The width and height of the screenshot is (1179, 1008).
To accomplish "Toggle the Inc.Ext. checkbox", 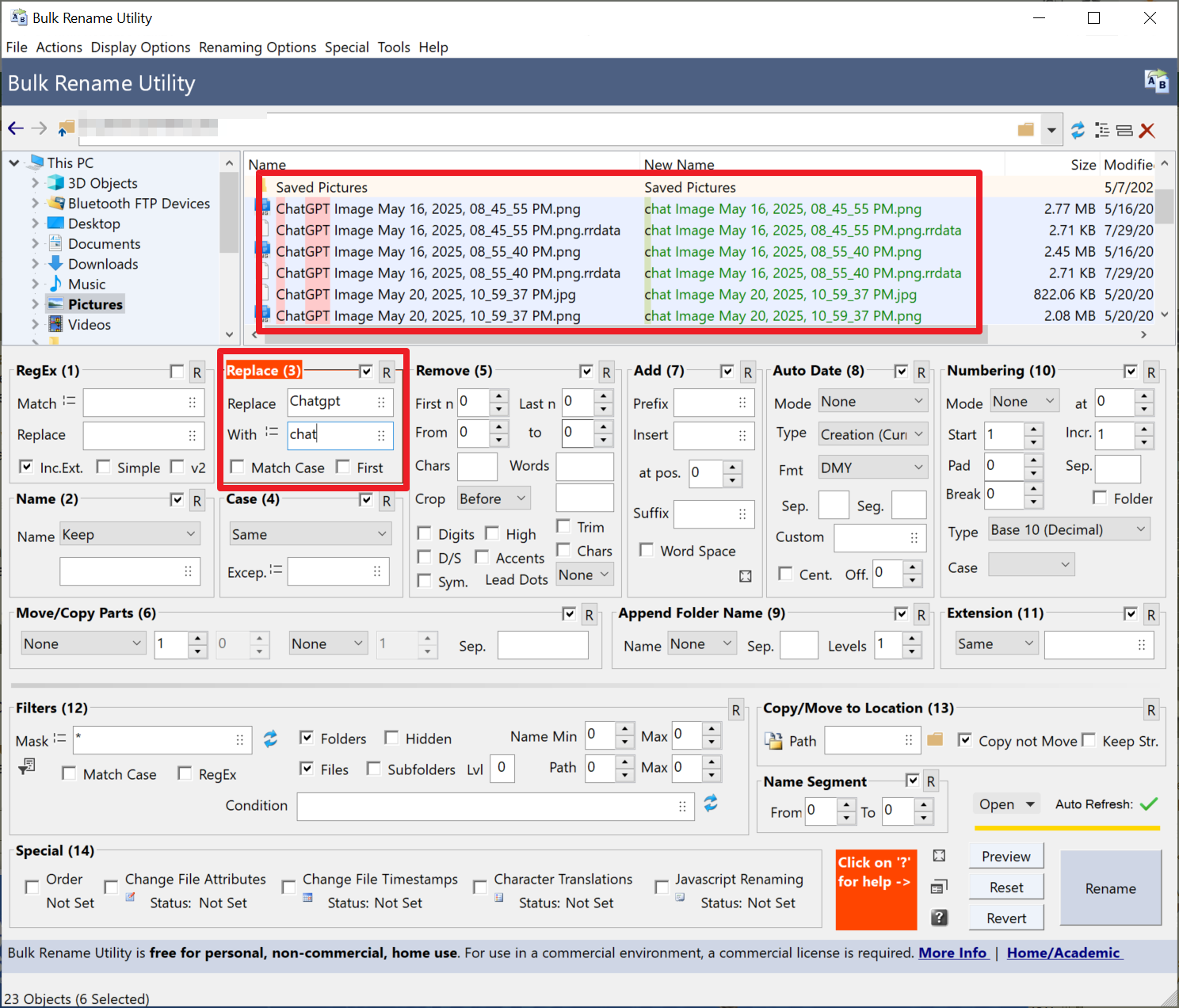I will pos(26,467).
